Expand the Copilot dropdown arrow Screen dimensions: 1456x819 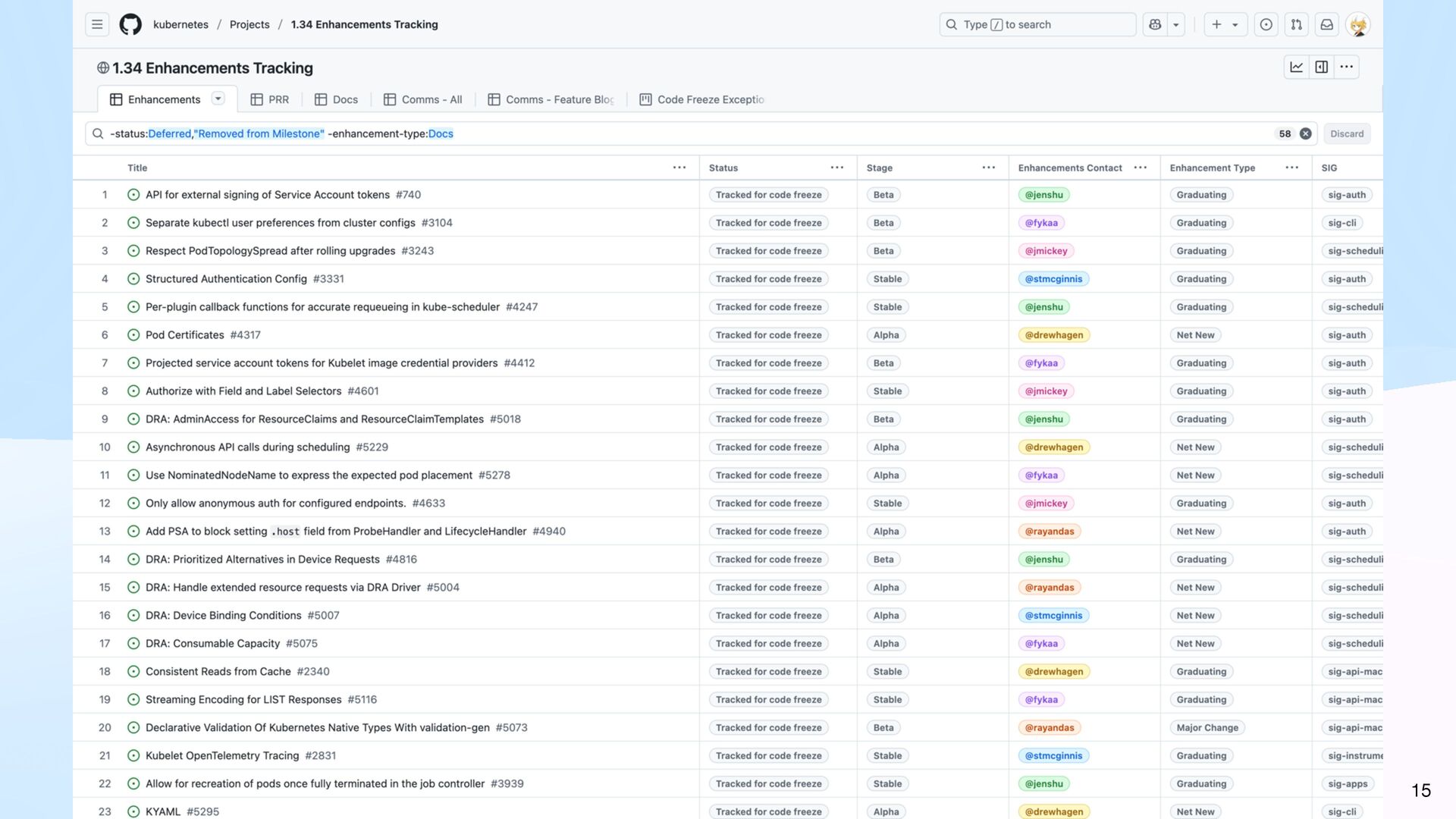(1176, 24)
